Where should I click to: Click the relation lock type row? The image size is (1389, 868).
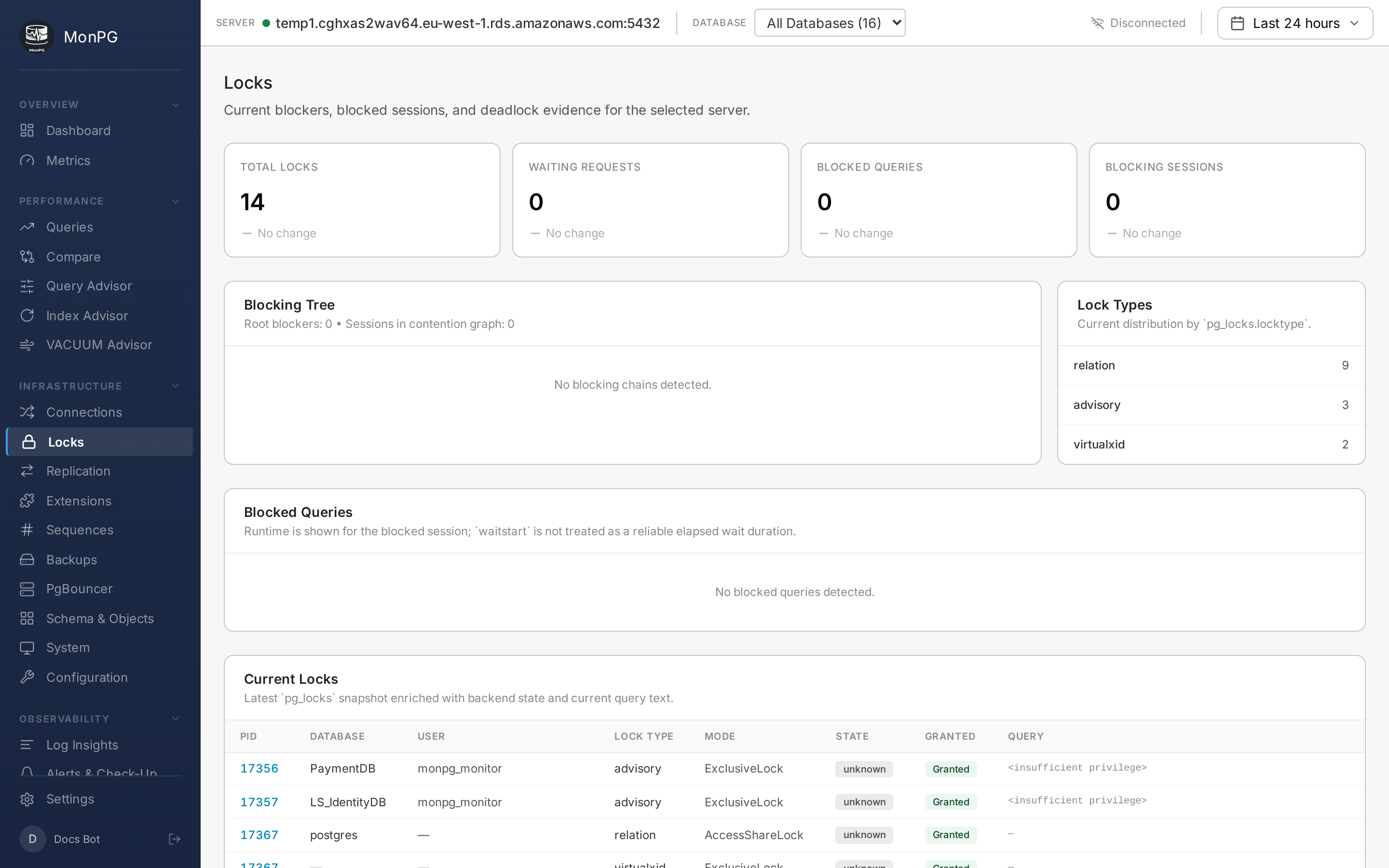(x=1211, y=365)
